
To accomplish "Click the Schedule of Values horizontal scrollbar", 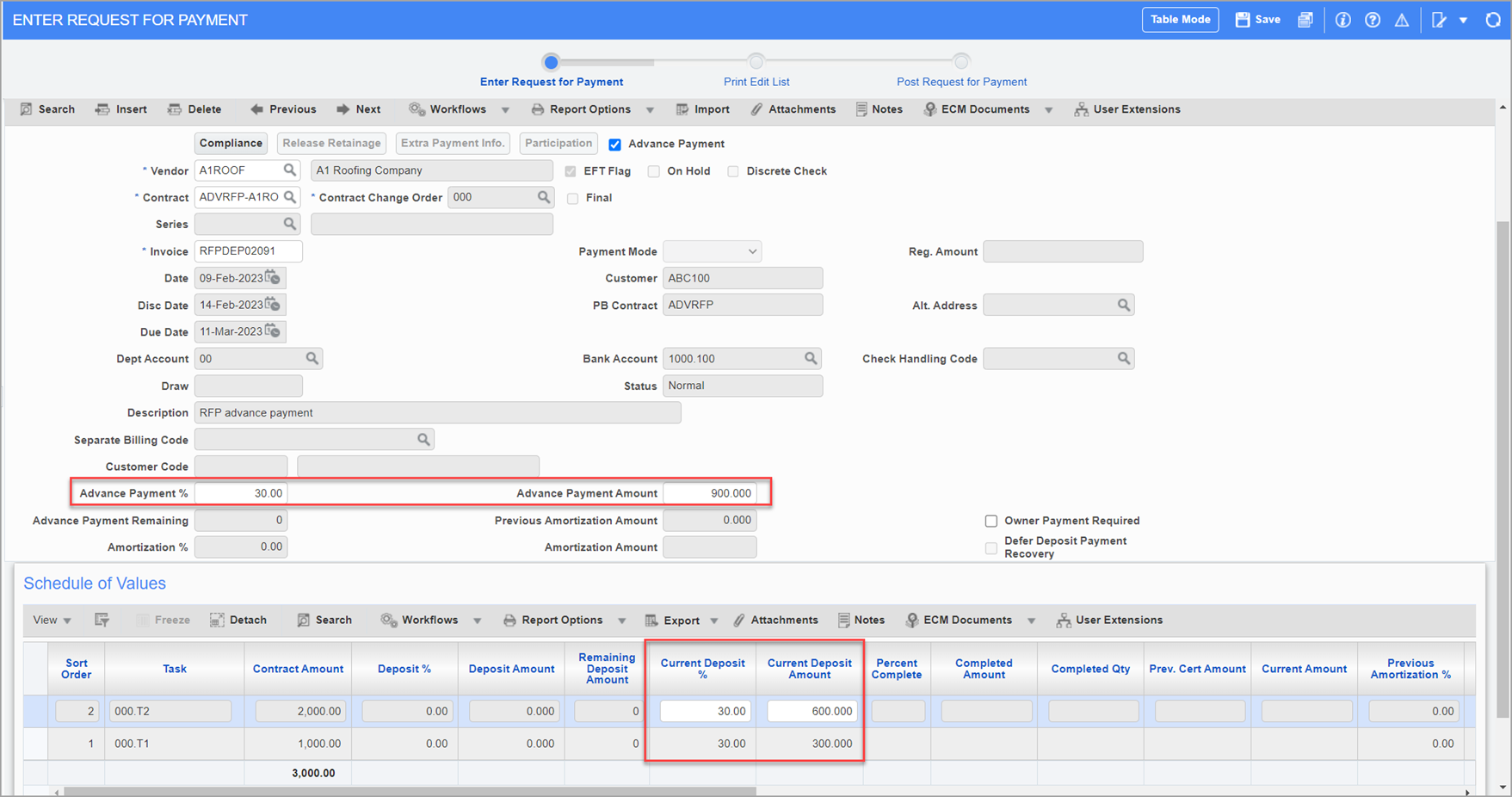I will (x=410, y=792).
